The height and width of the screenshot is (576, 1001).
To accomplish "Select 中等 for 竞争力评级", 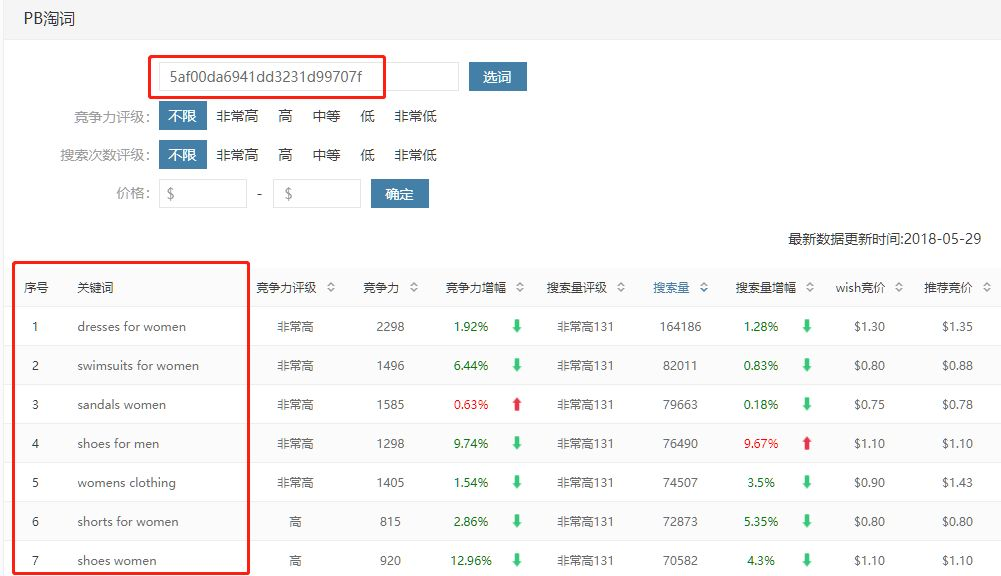I will pyautogui.click(x=326, y=116).
